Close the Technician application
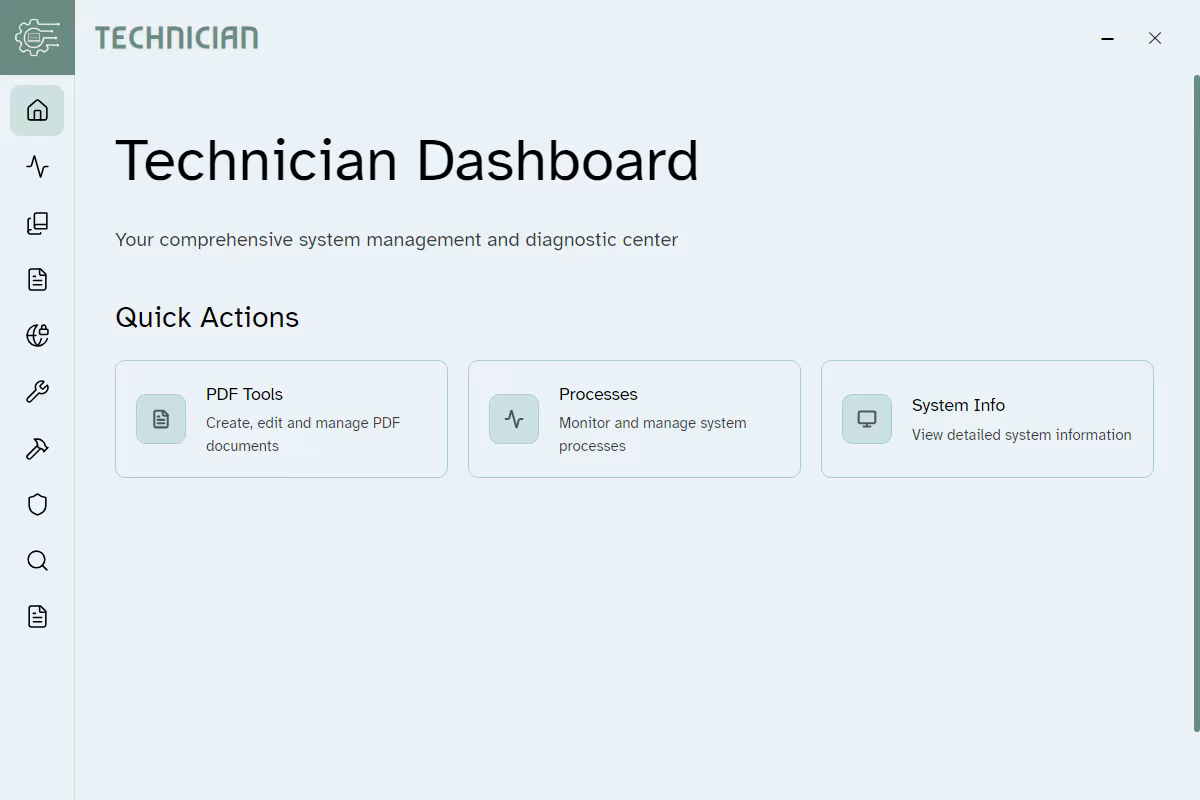The width and height of the screenshot is (1200, 800). coord(1155,38)
